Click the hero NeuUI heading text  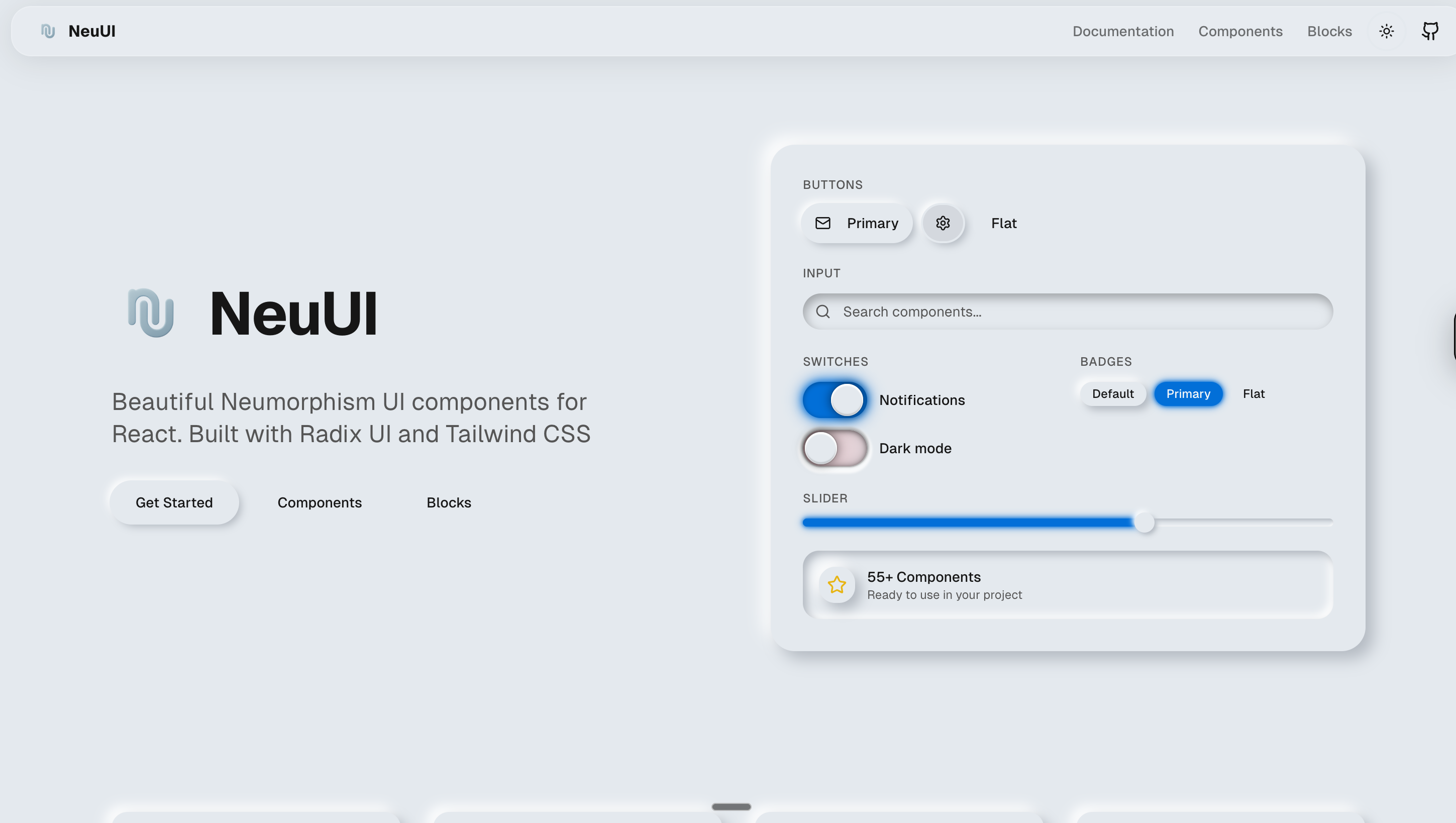click(293, 313)
